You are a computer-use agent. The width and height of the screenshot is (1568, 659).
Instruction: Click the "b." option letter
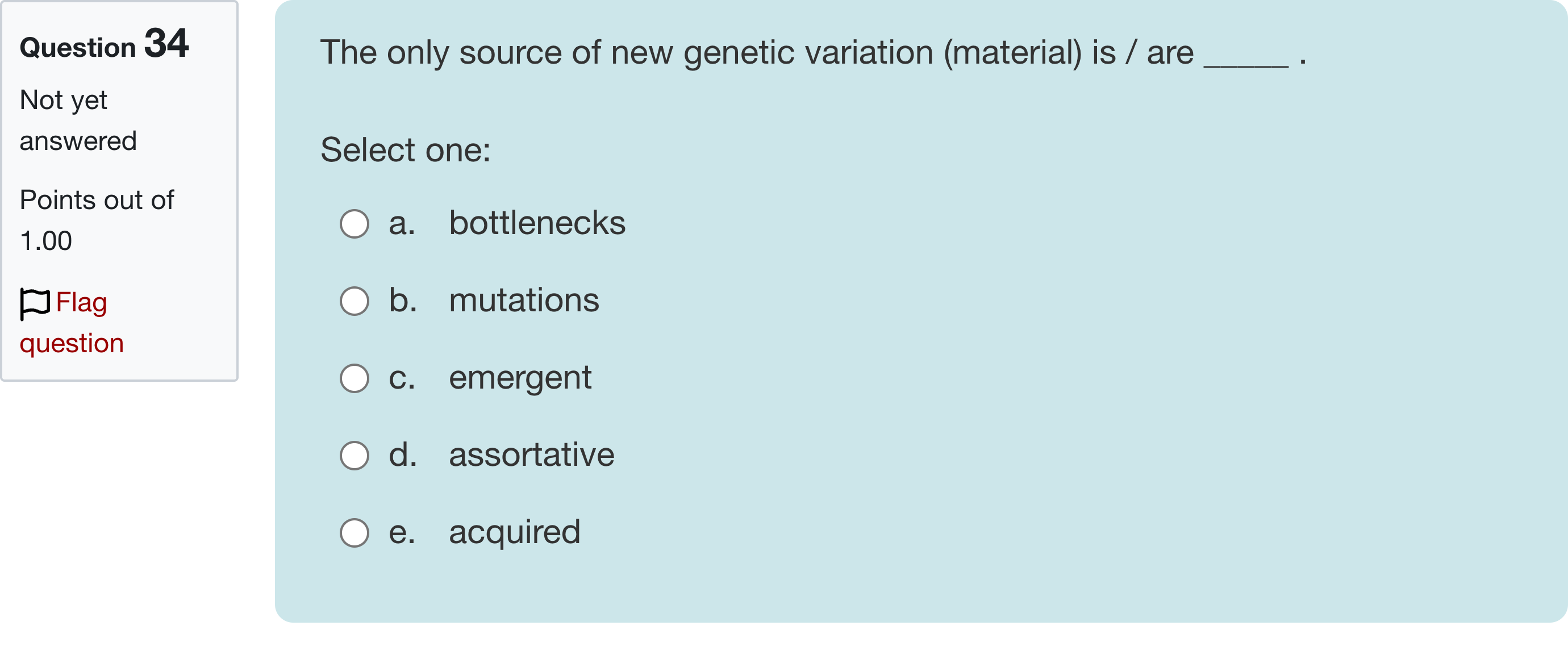tap(403, 301)
